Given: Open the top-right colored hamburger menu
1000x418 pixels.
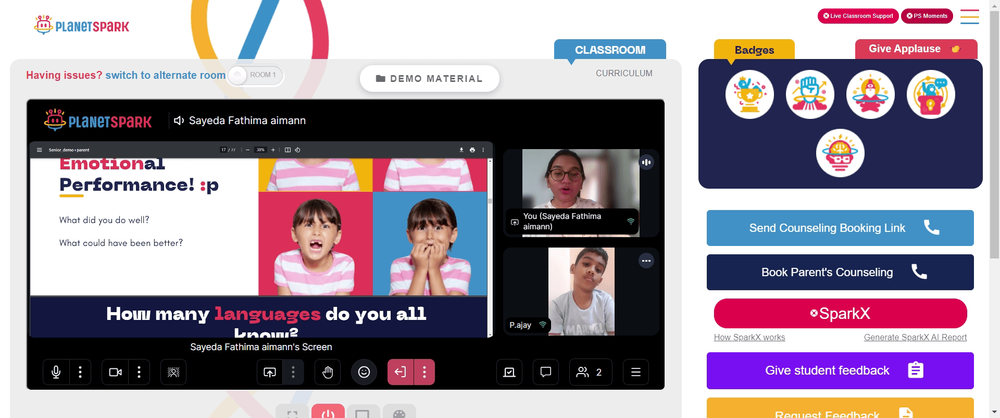Looking at the screenshot, I should click(x=969, y=16).
